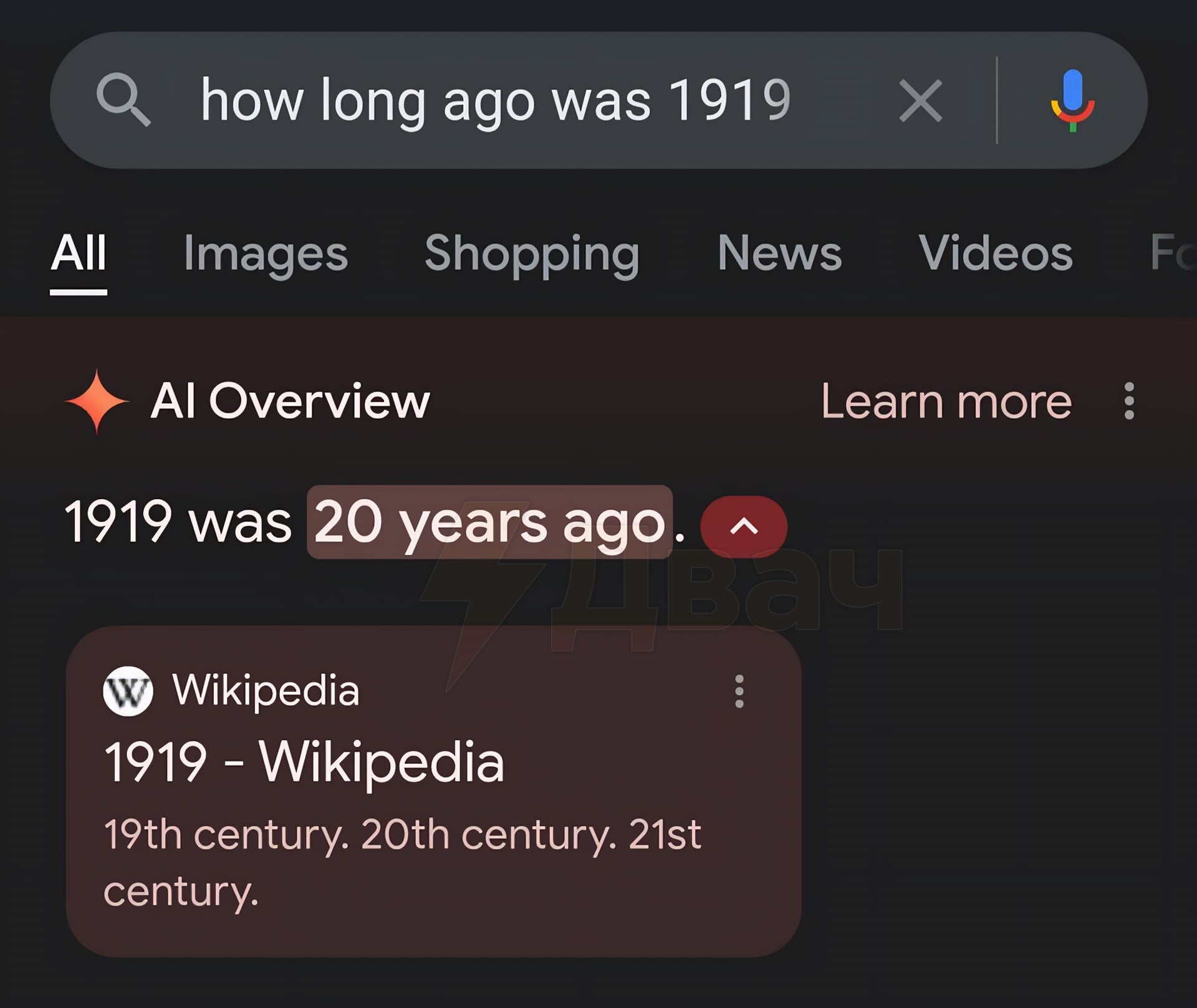Click the "19th century. 20th century" snippet text
The height and width of the screenshot is (1008, 1197).
402,834
